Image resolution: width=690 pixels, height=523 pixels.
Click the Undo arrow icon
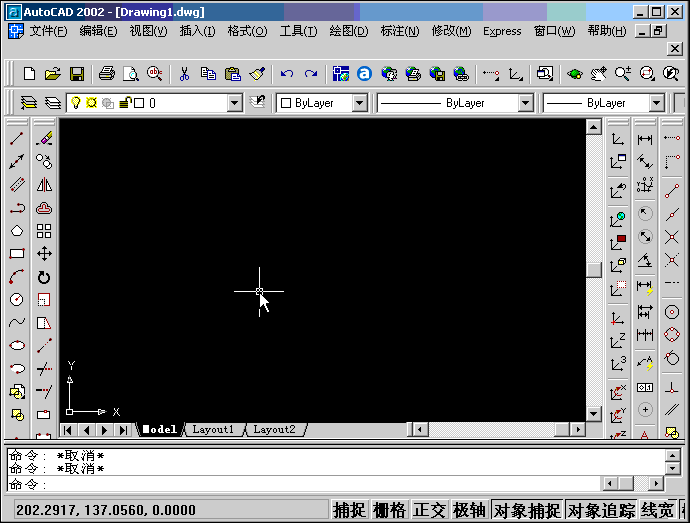(286, 74)
